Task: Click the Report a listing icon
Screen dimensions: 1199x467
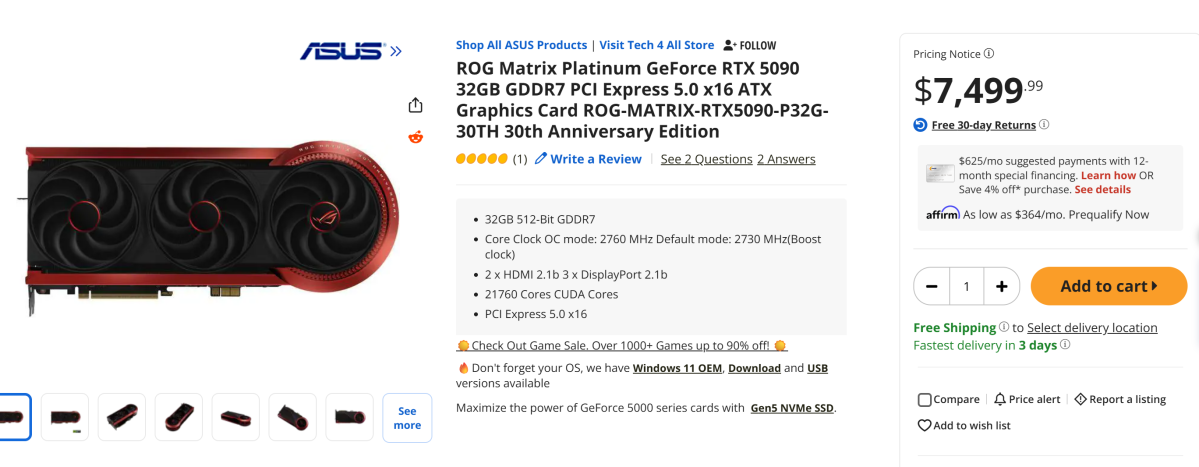Action: (1080, 399)
